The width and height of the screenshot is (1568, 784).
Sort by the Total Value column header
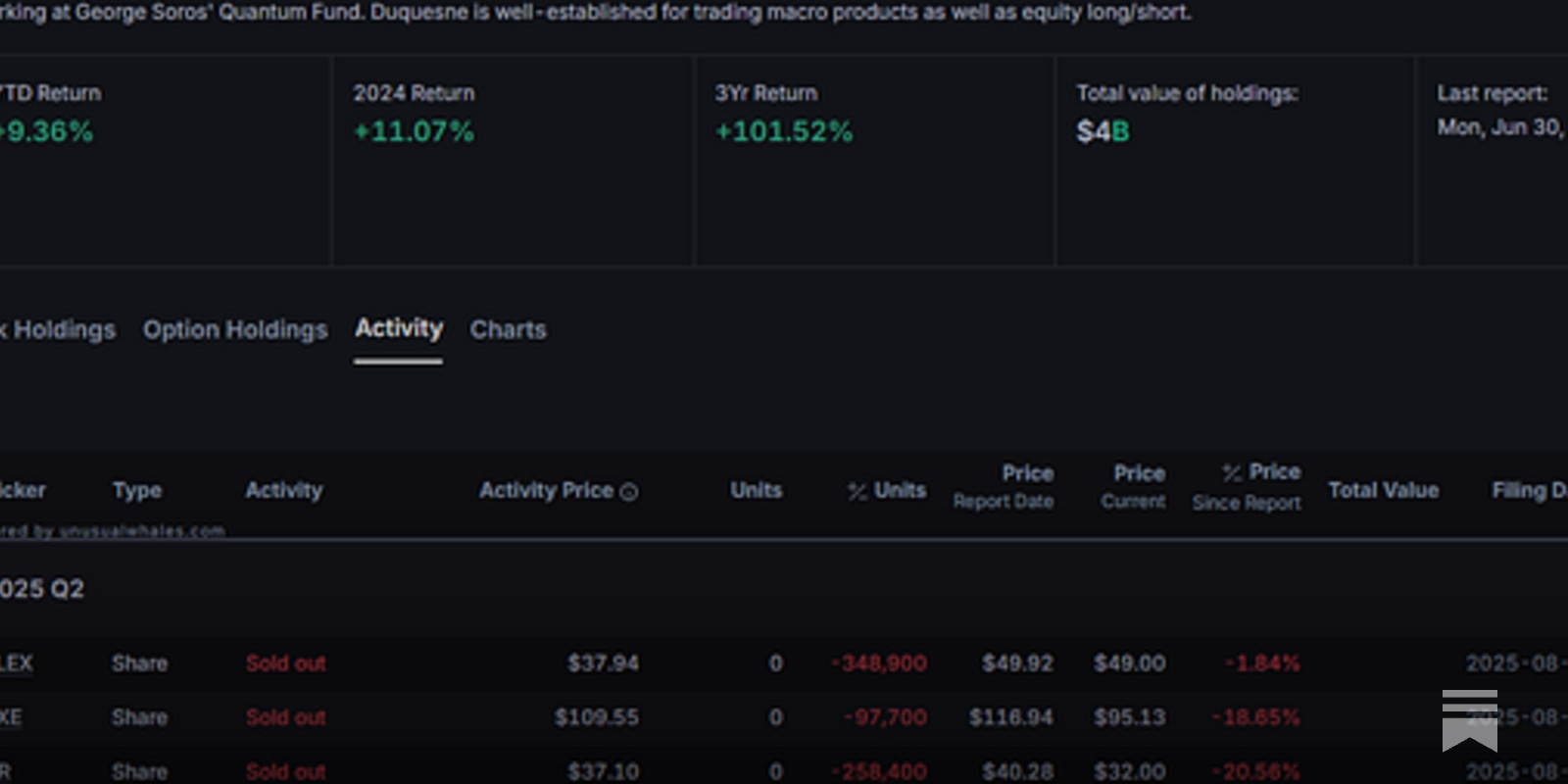coord(1383,490)
